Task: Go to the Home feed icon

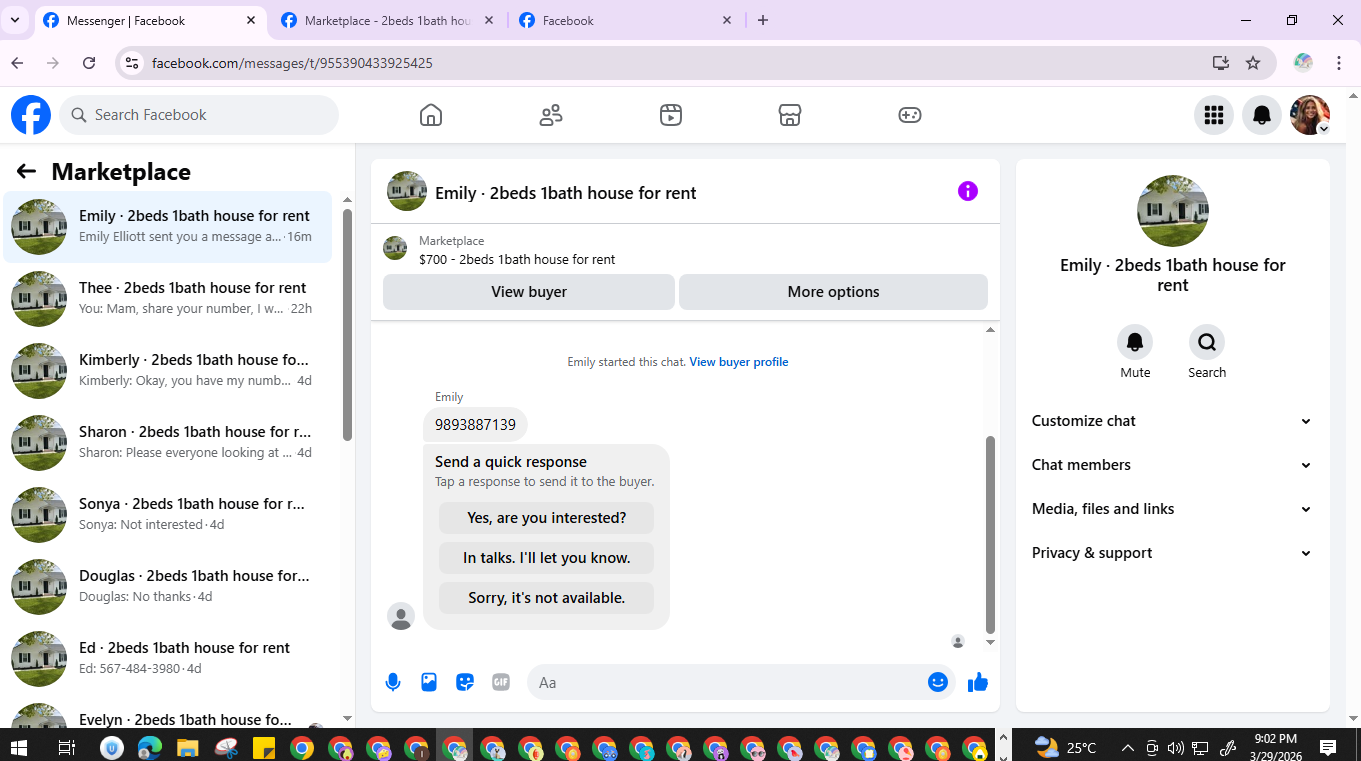Action: pyautogui.click(x=431, y=115)
